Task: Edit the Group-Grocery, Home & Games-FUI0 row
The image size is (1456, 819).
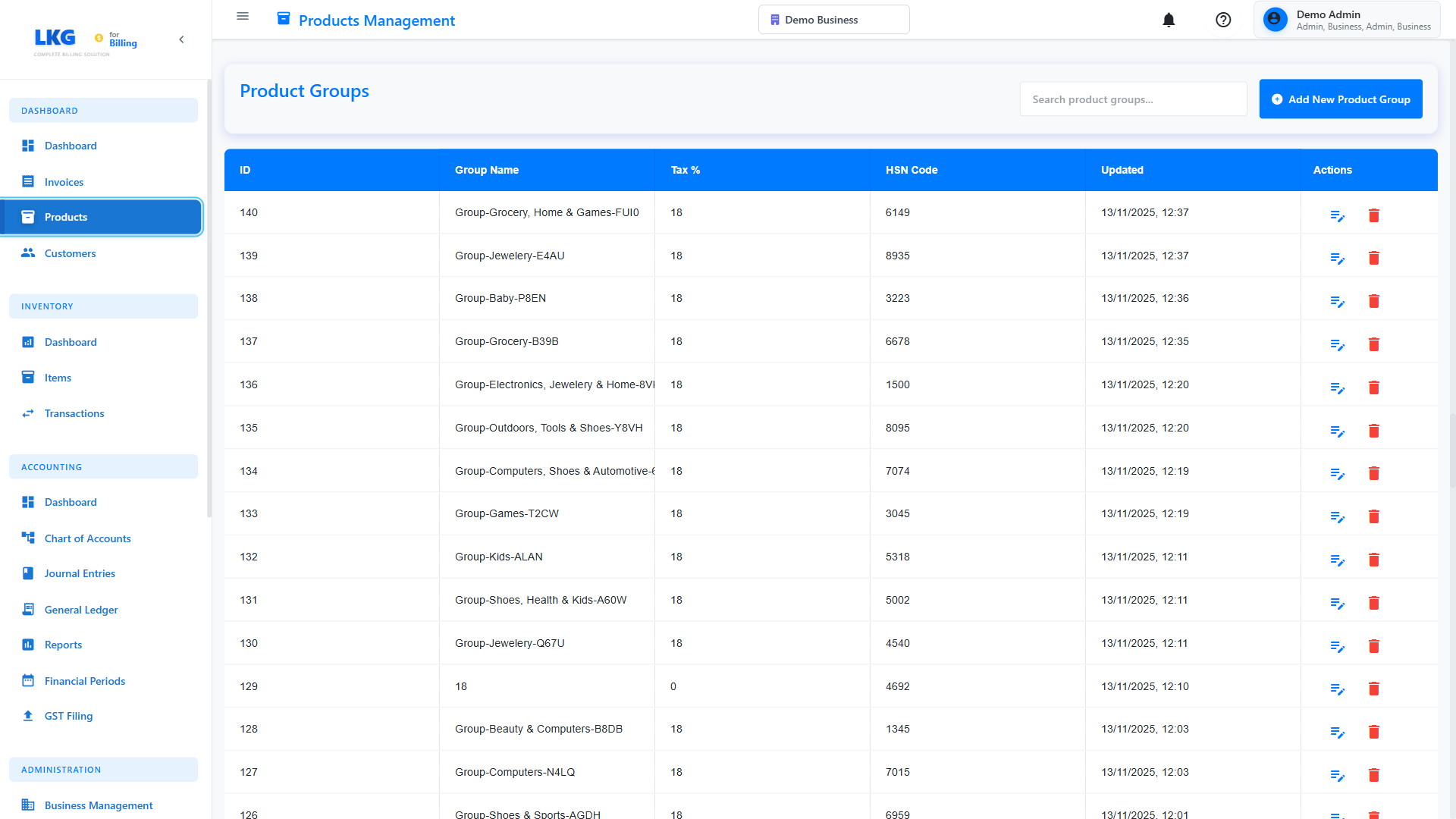Action: [x=1337, y=215]
